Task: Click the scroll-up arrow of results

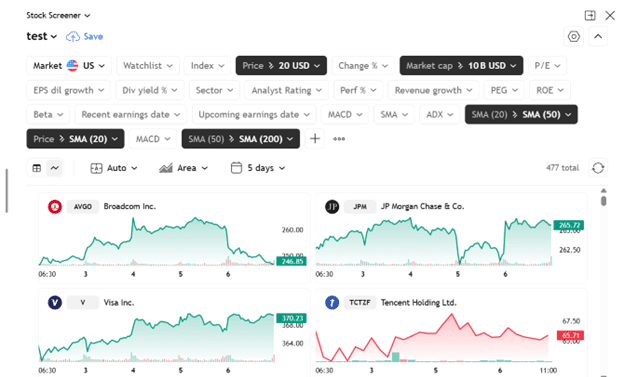Action: tap(604, 191)
